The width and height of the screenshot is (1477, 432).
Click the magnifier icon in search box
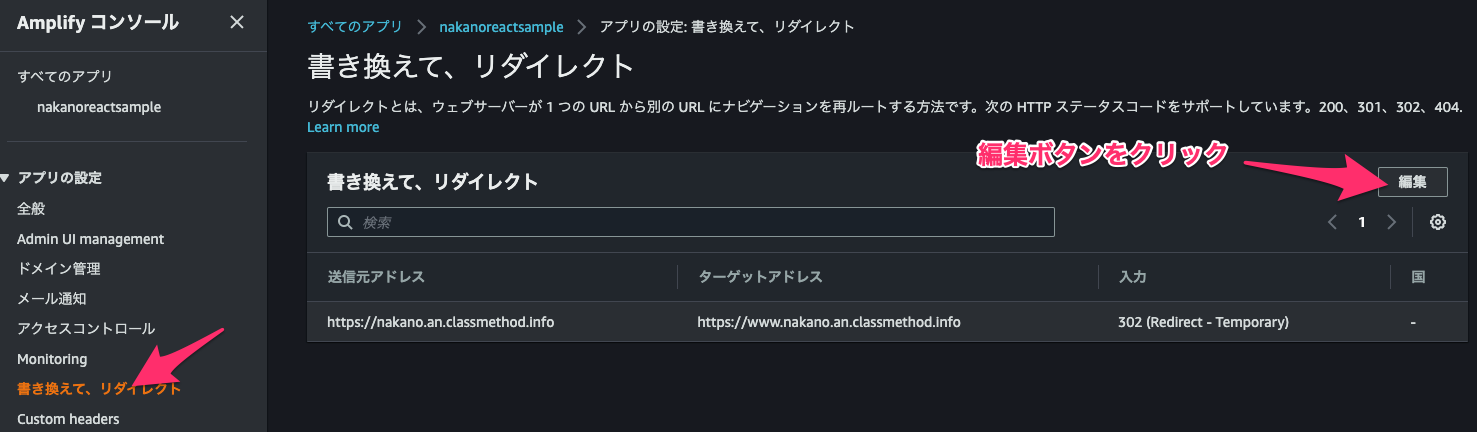[x=345, y=223]
